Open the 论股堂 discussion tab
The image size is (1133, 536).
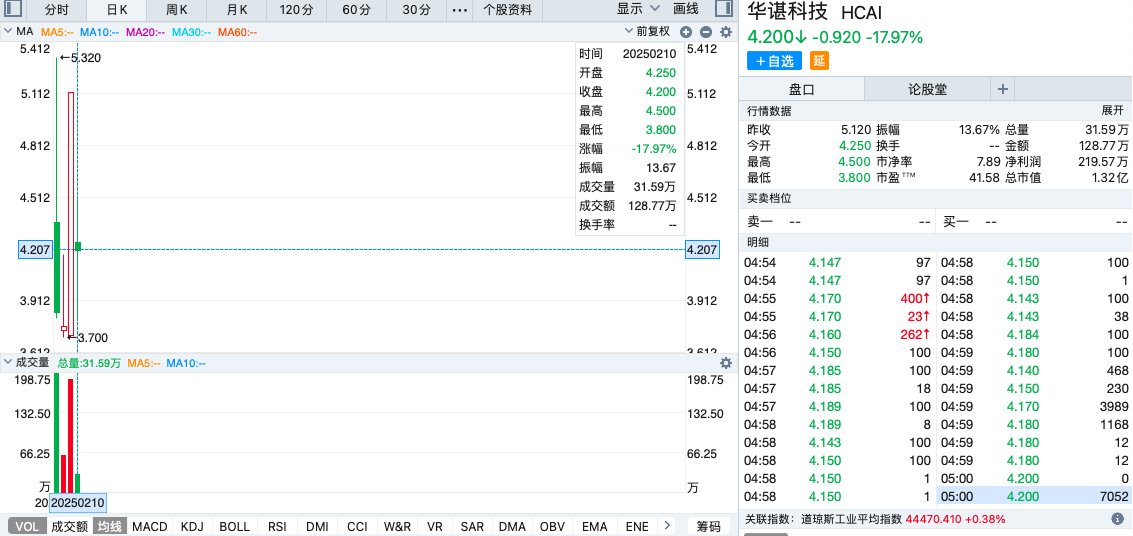click(x=927, y=89)
